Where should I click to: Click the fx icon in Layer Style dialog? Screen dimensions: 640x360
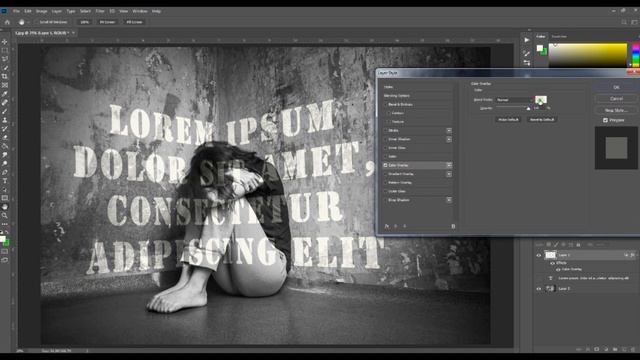click(x=387, y=226)
